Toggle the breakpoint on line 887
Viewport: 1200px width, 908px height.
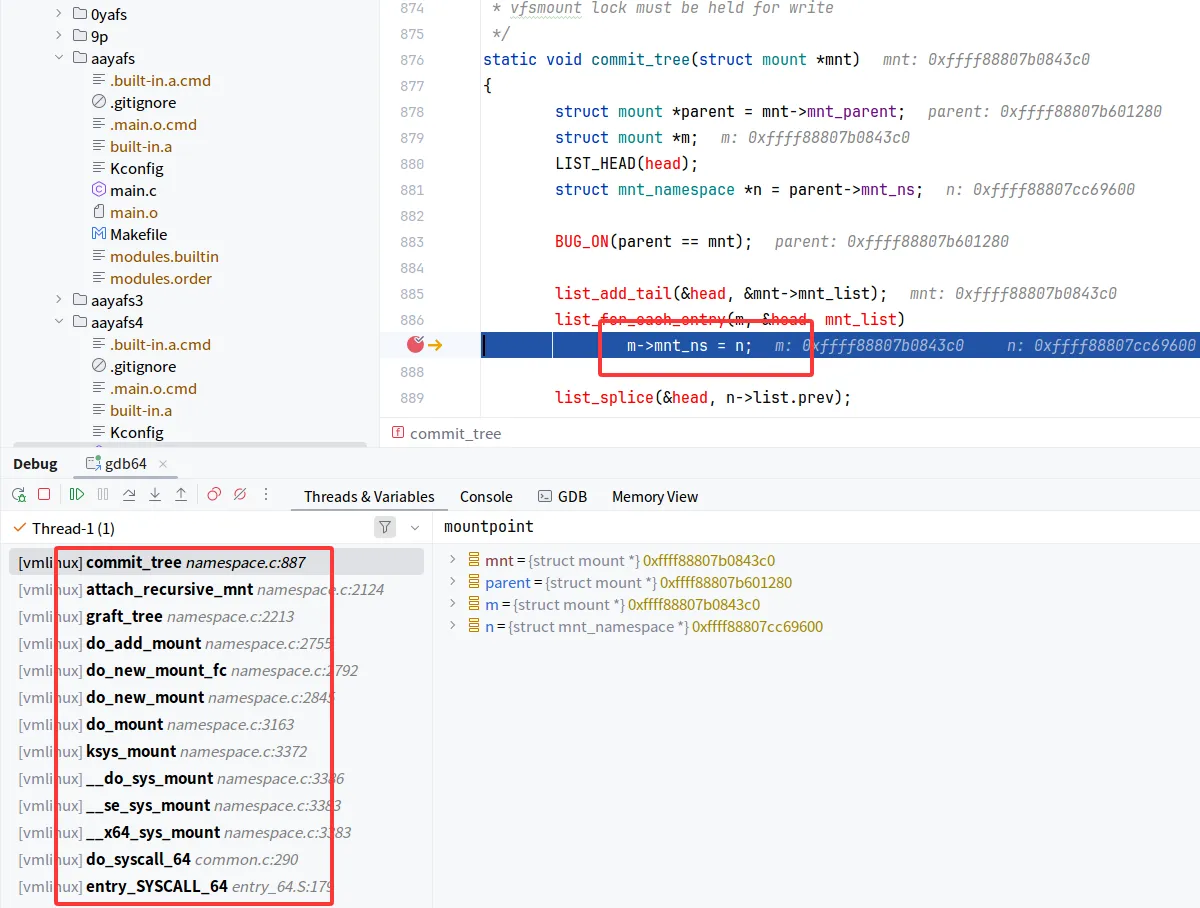click(x=415, y=345)
